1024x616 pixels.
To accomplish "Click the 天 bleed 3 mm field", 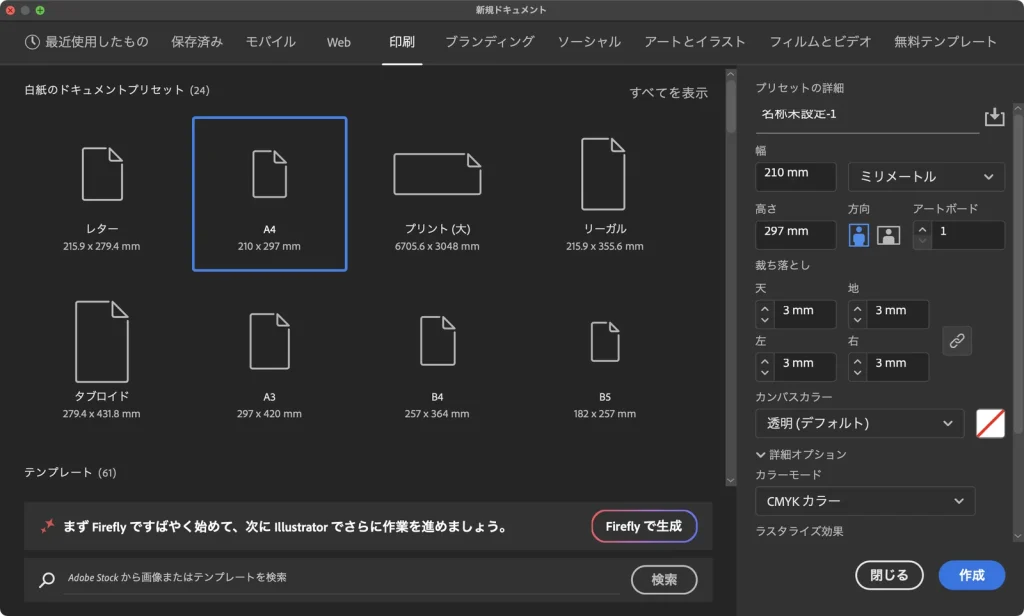I will tap(806, 314).
